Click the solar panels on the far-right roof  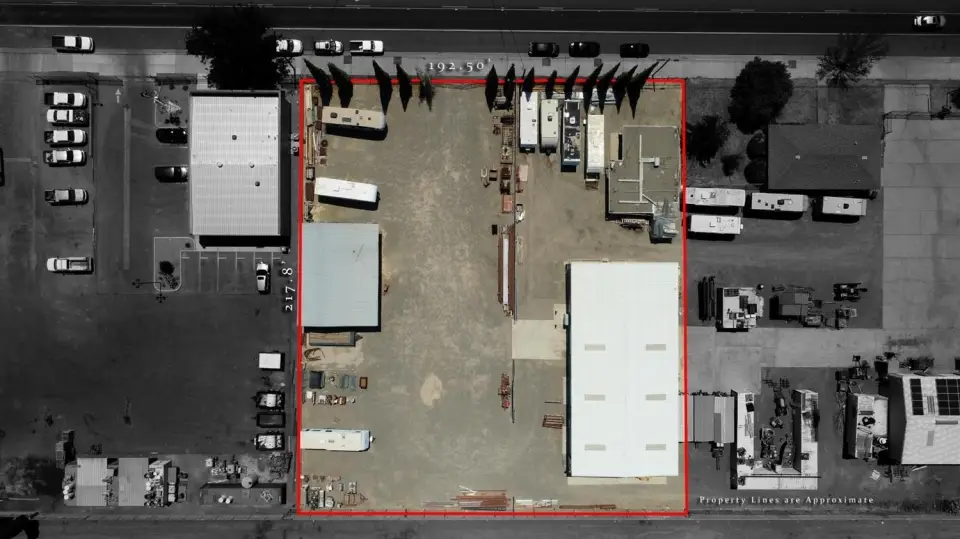(x=933, y=397)
